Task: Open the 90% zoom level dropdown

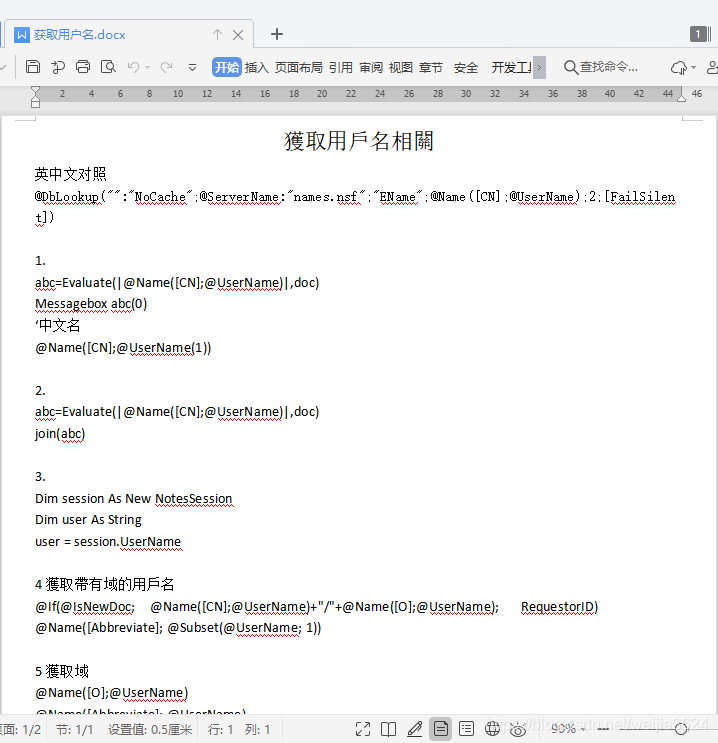Action: (568, 729)
